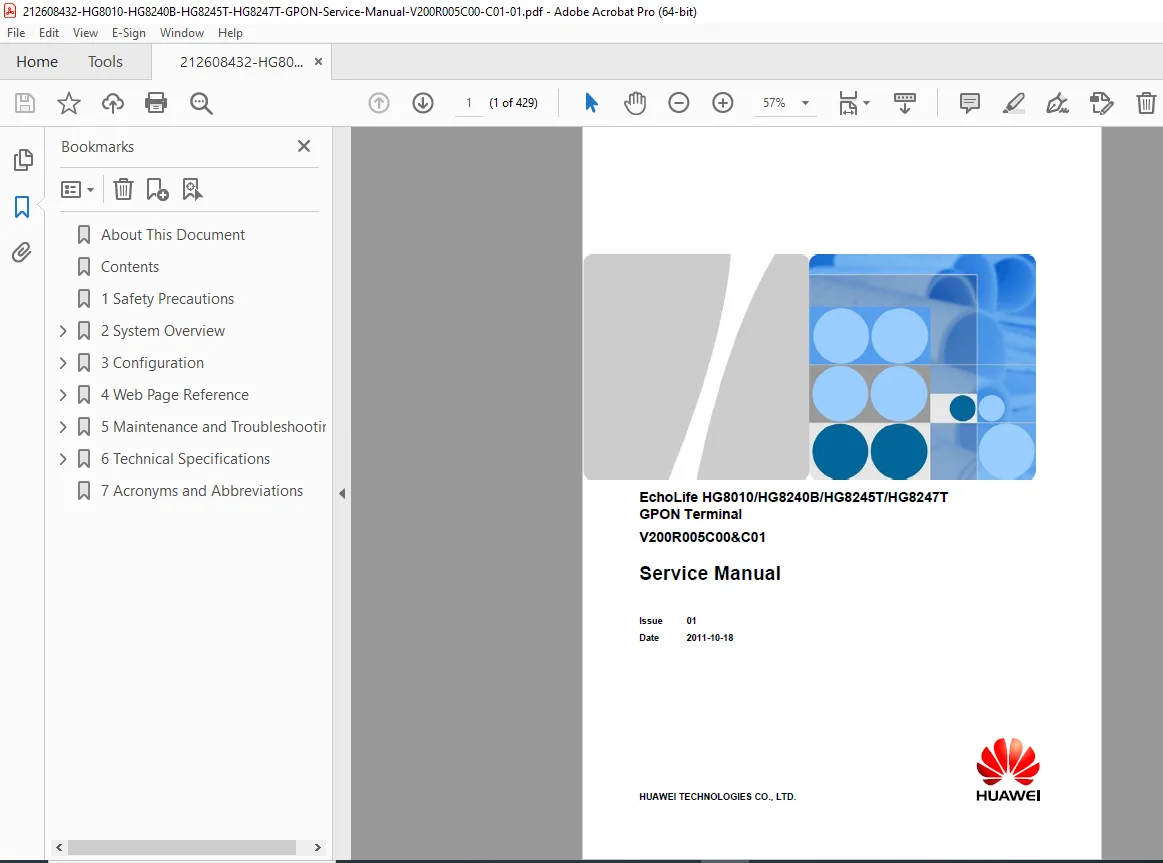
Task: Switch to the Tools tab
Action: pos(105,62)
